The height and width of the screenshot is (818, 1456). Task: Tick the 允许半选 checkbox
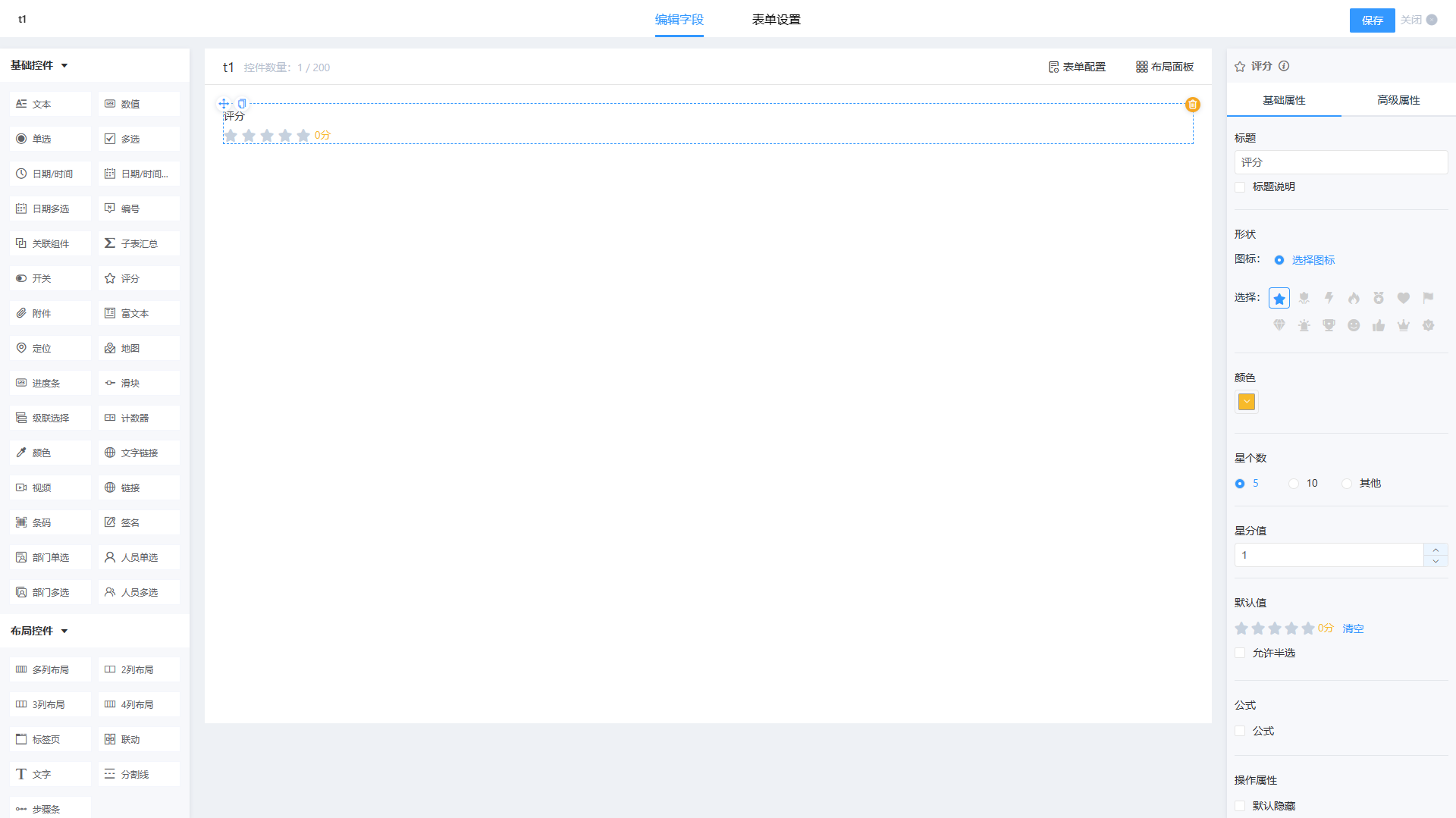[x=1240, y=653]
